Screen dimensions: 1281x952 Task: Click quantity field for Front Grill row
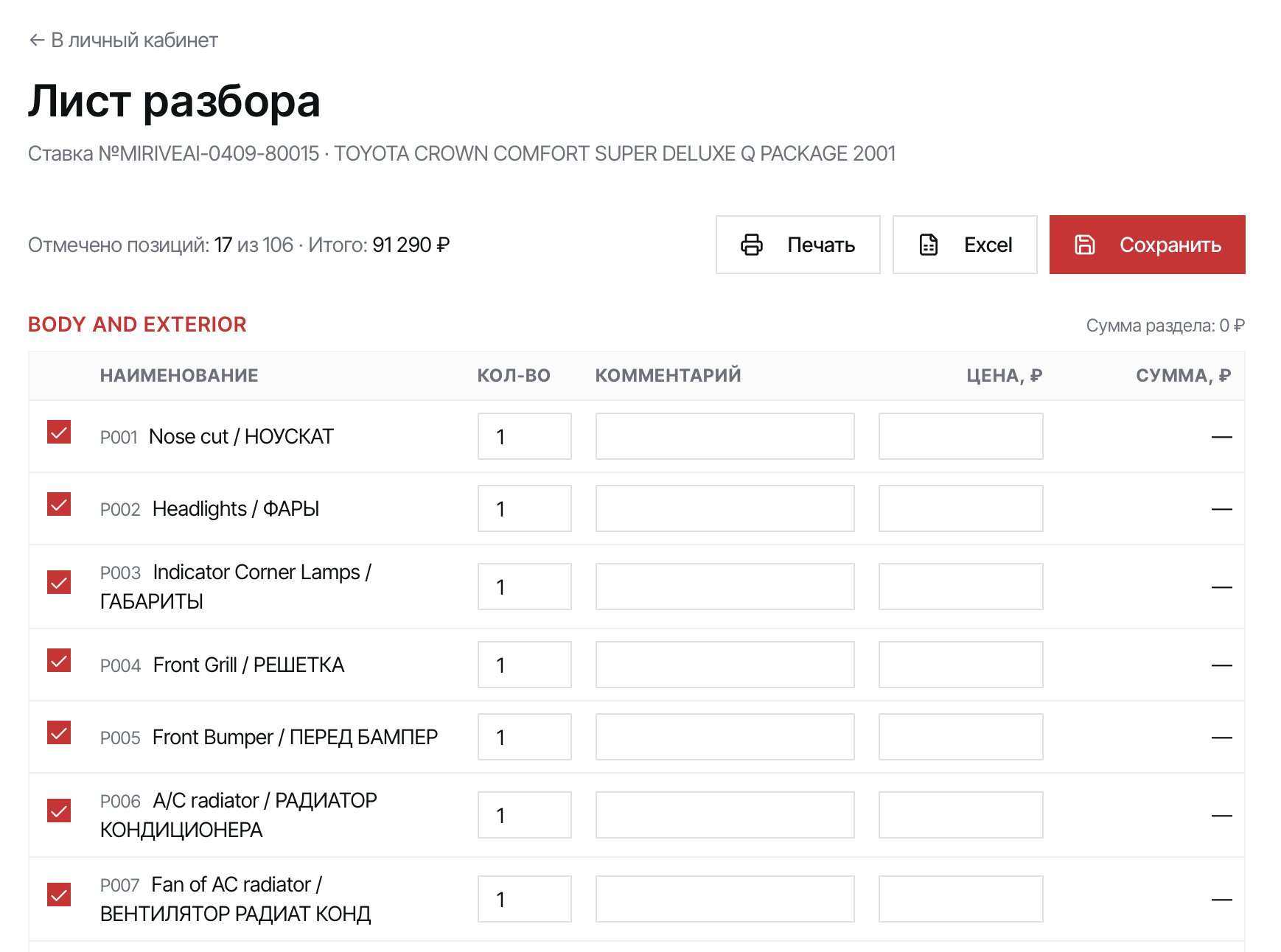[525, 665]
